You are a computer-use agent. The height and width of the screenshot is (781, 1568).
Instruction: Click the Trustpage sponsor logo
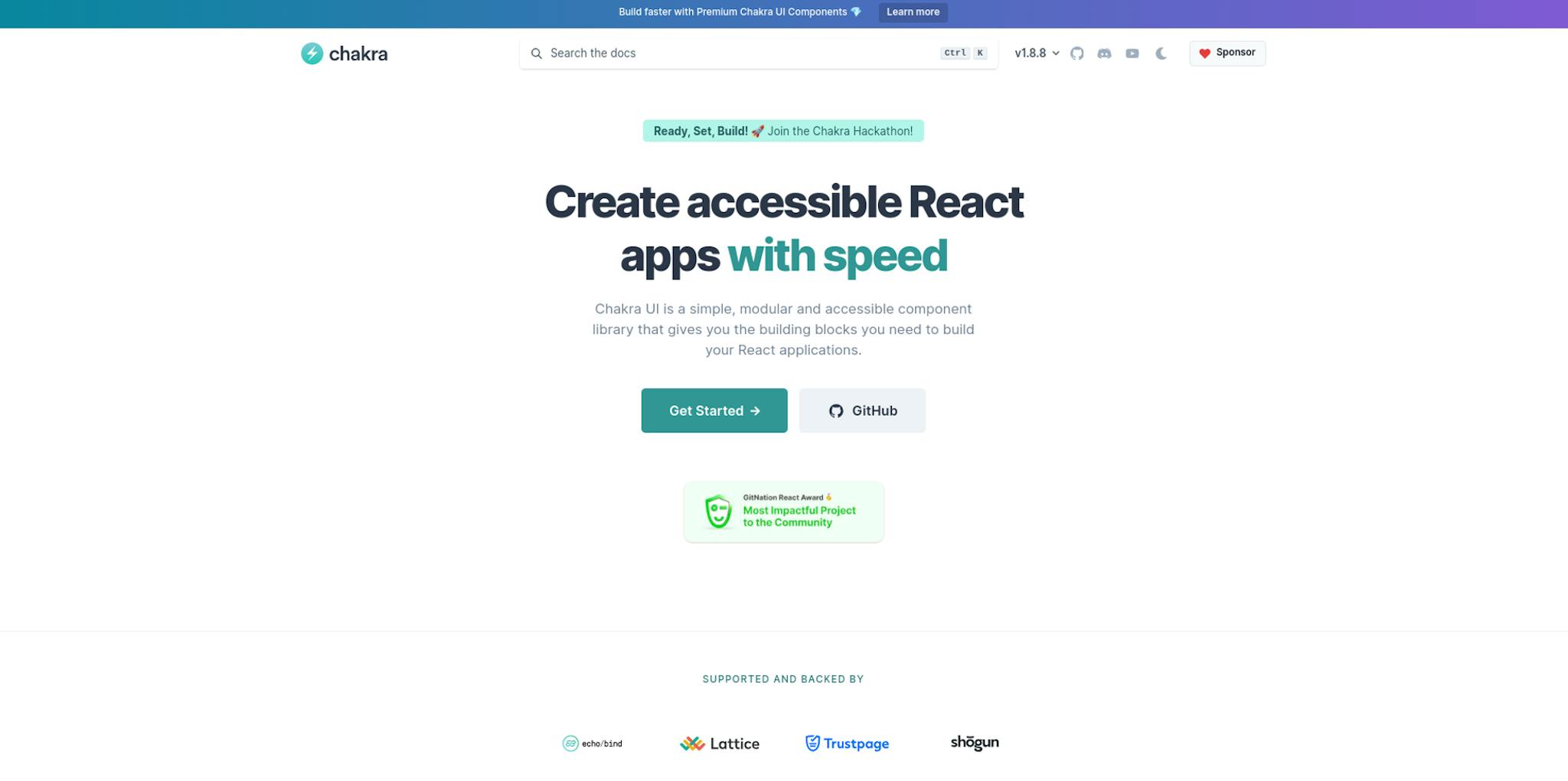(x=847, y=743)
